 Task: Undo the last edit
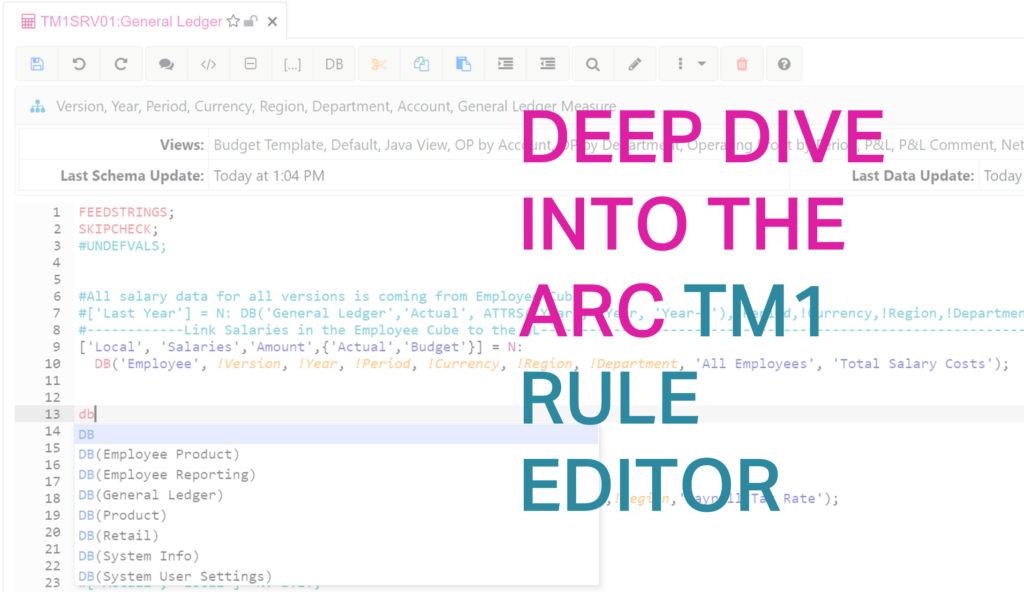coord(79,64)
